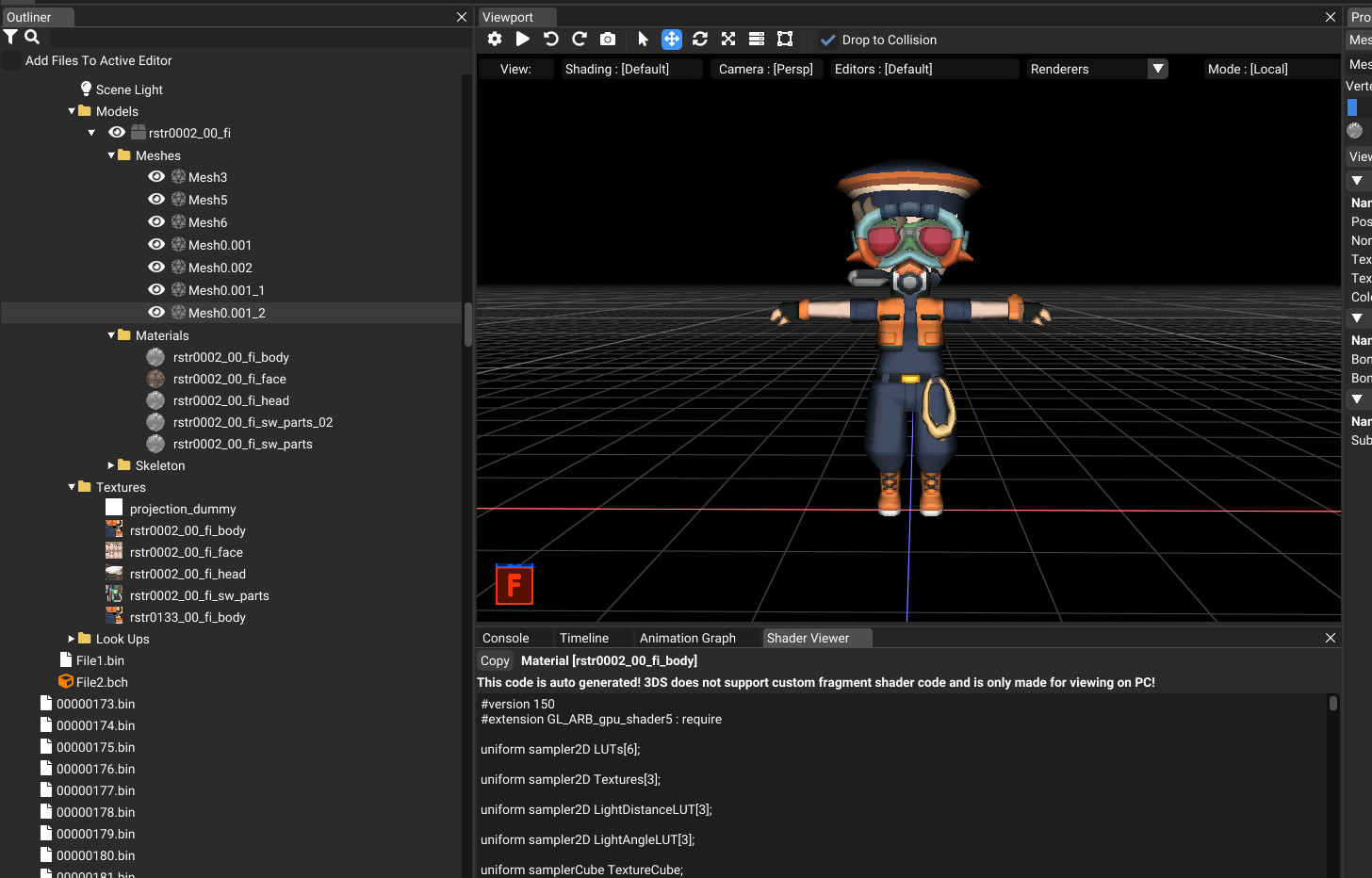
Task: Click the Copy shader code button
Action: pyautogui.click(x=495, y=660)
